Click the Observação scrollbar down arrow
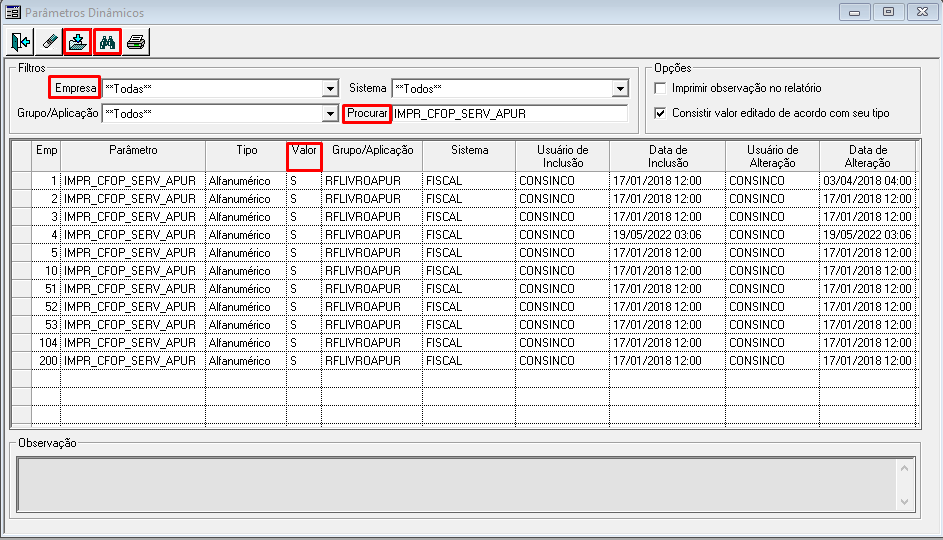This screenshot has width=943, height=540. coord(905,502)
